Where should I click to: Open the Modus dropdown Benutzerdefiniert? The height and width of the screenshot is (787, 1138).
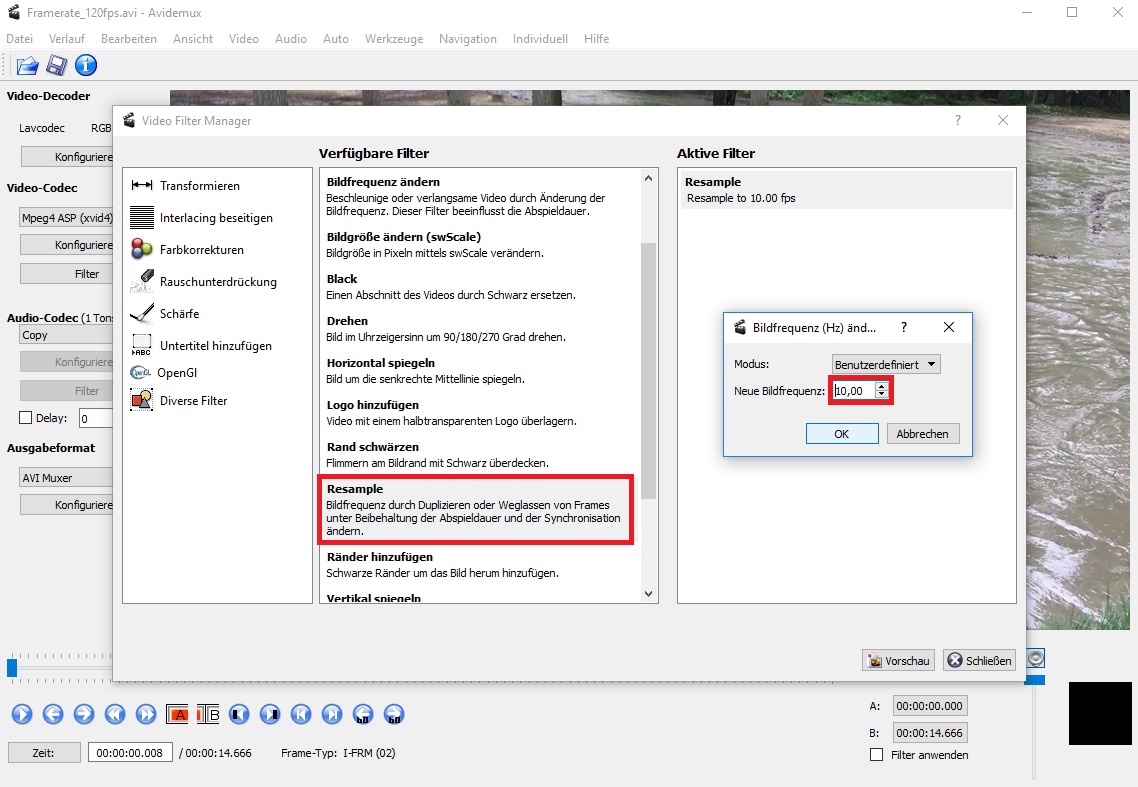pos(886,364)
